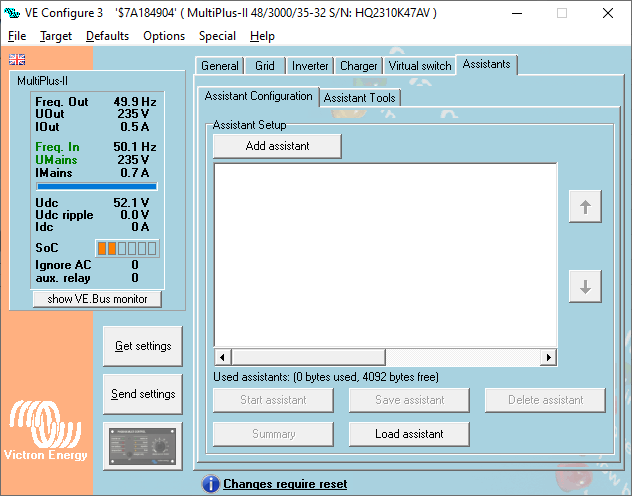Click the UMains 235 V reading
The height and width of the screenshot is (496, 632).
tap(93, 160)
